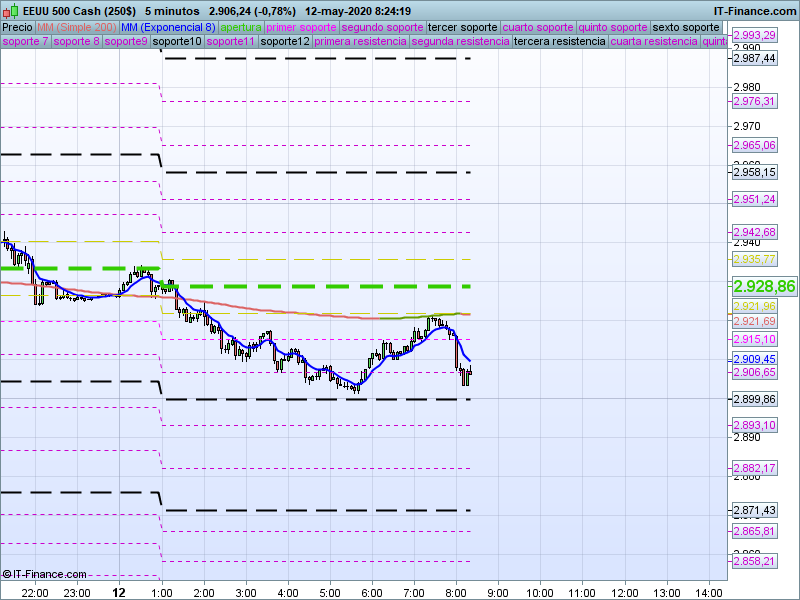The width and height of the screenshot is (800, 600).
Task: Click the cuarta resistencia legend label
Action: [x=654, y=42]
